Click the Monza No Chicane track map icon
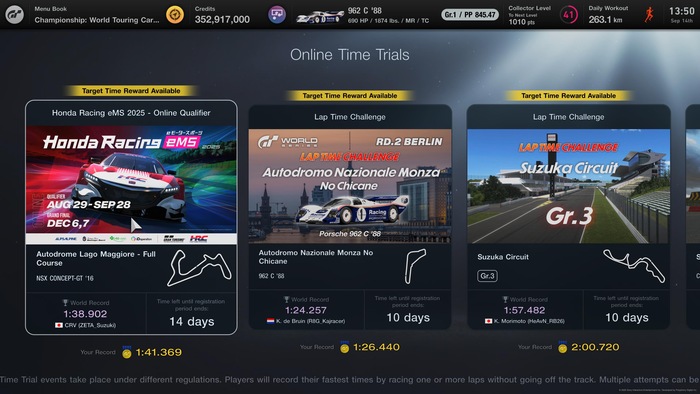The height and width of the screenshot is (394, 700). coord(415,266)
